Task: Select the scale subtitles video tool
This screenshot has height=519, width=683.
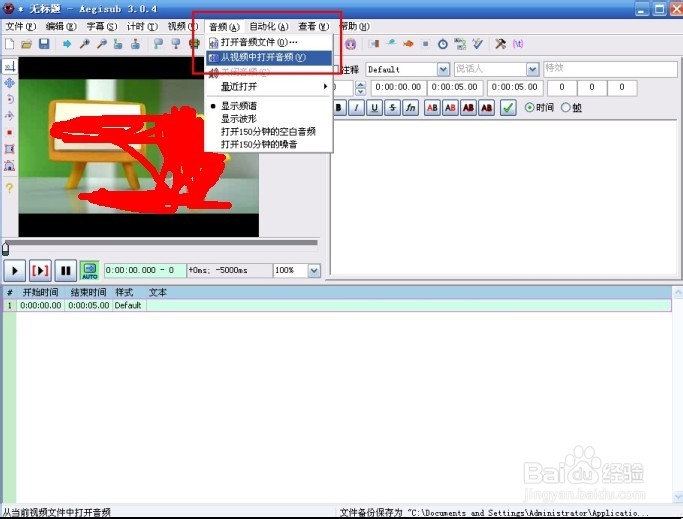Action: point(10,132)
